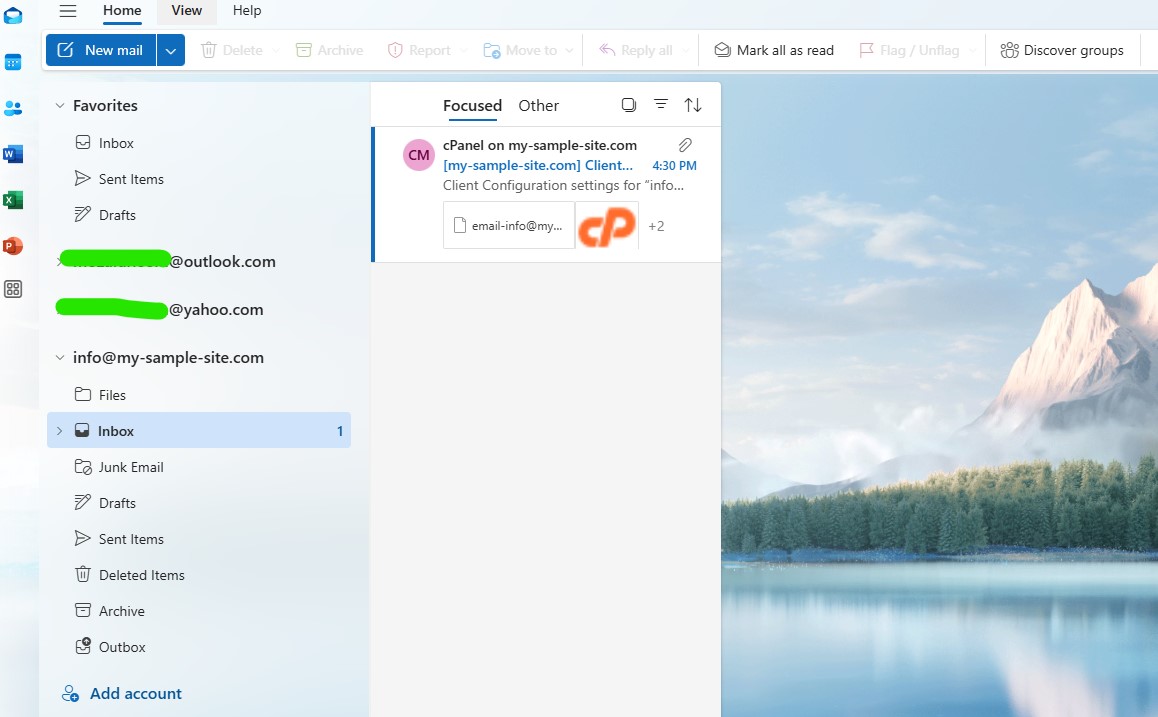Image resolution: width=1158 pixels, height=717 pixels.
Task: Open the Junk Email folder
Action: pyautogui.click(x=130, y=467)
